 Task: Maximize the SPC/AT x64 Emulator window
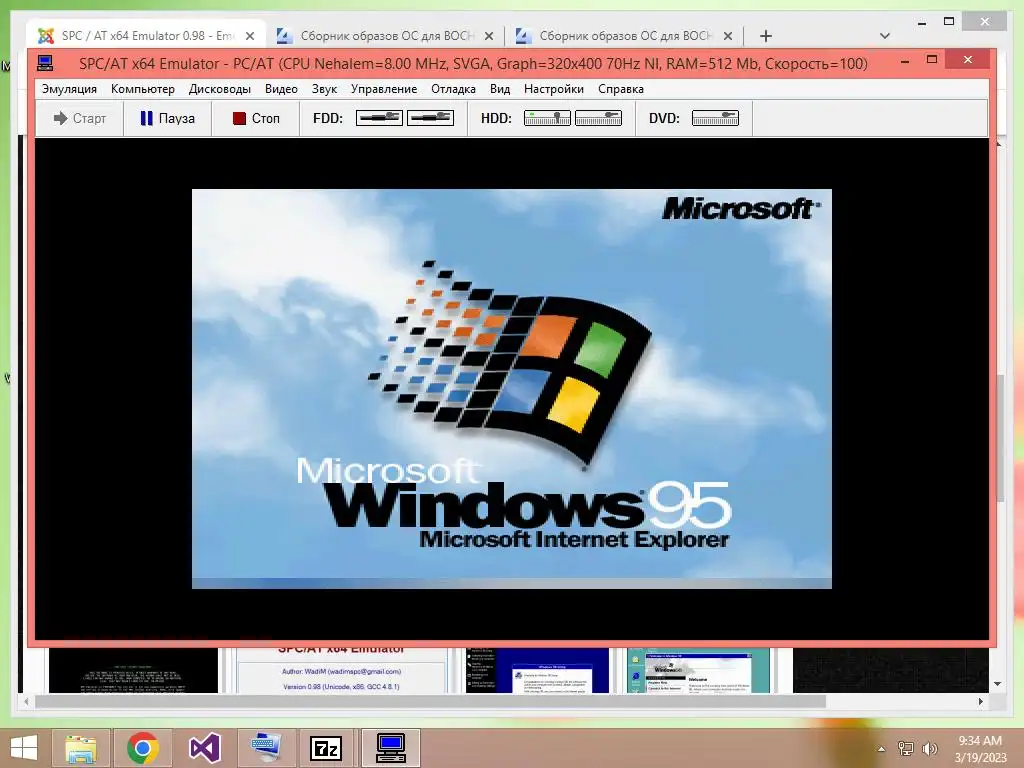point(932,60)
